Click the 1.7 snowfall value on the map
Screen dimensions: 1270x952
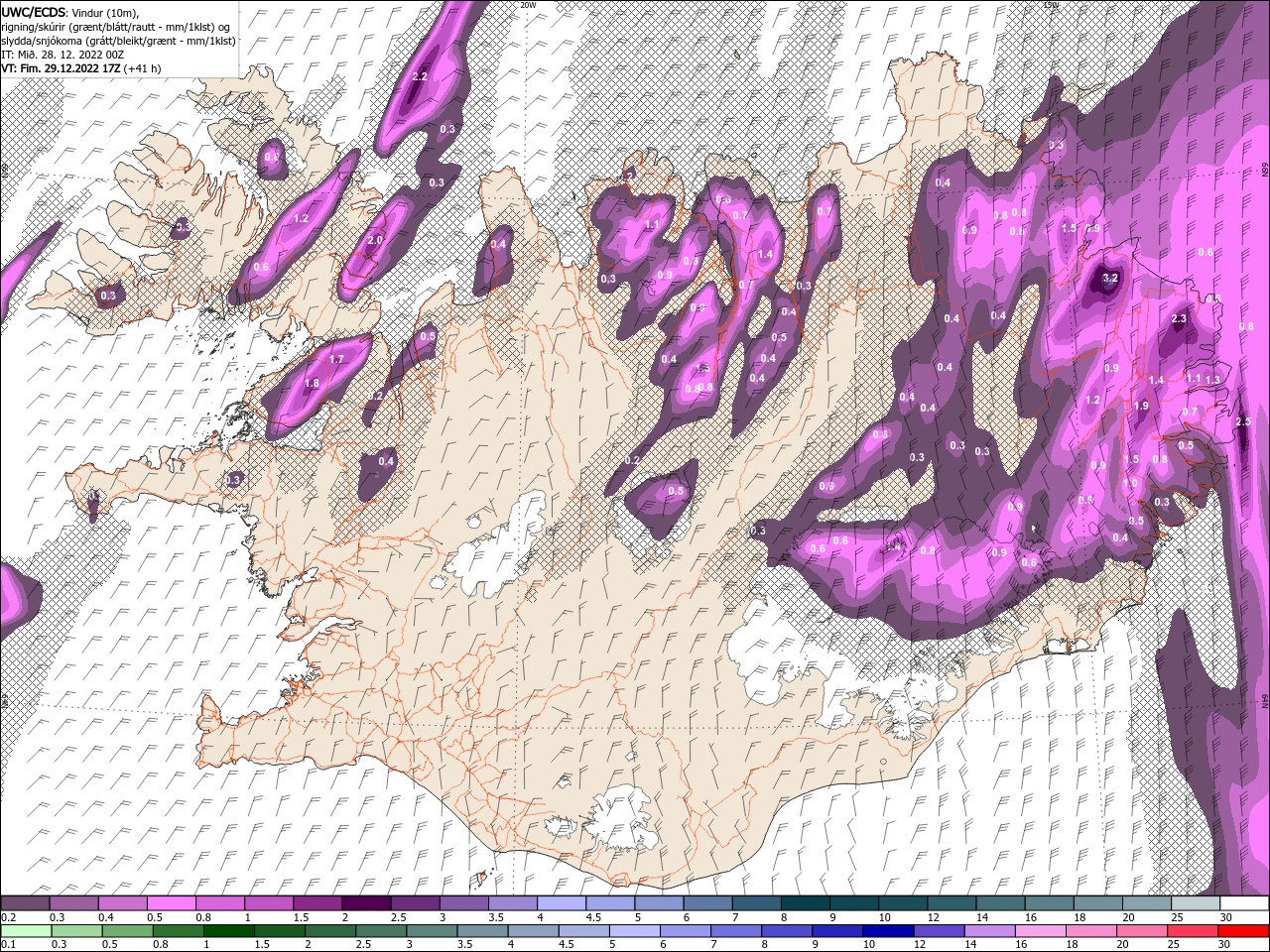[336, 360]
